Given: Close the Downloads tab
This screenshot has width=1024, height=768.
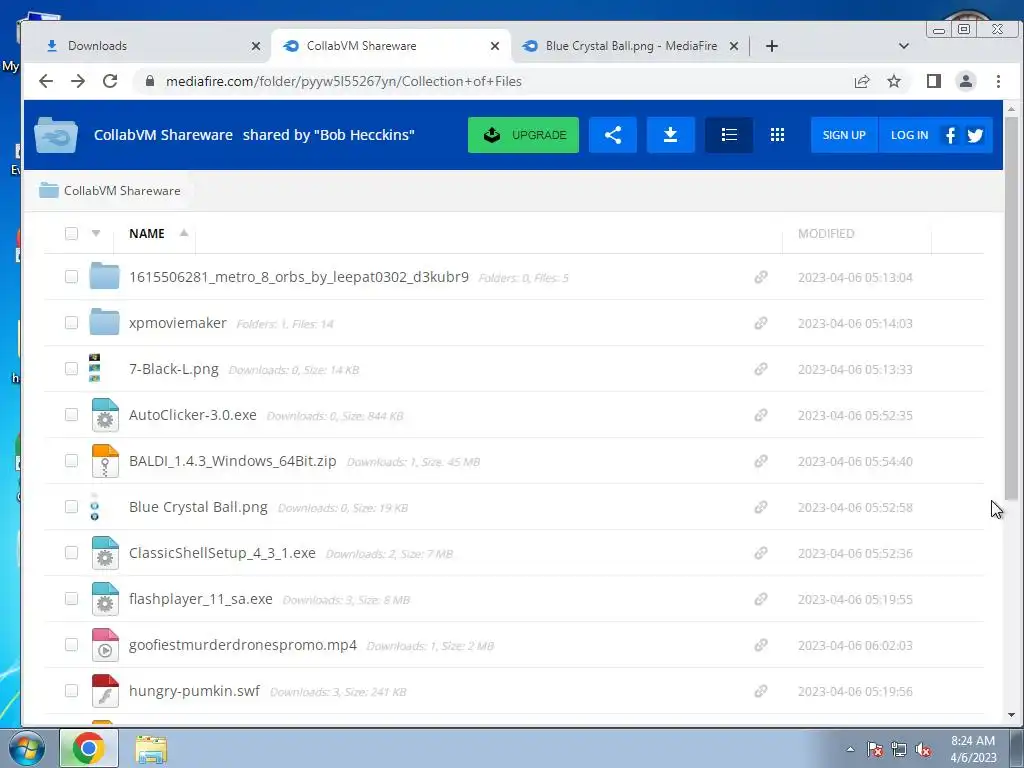Looking at the screenshot, I should pyautogui.click(x=256, y=46).
